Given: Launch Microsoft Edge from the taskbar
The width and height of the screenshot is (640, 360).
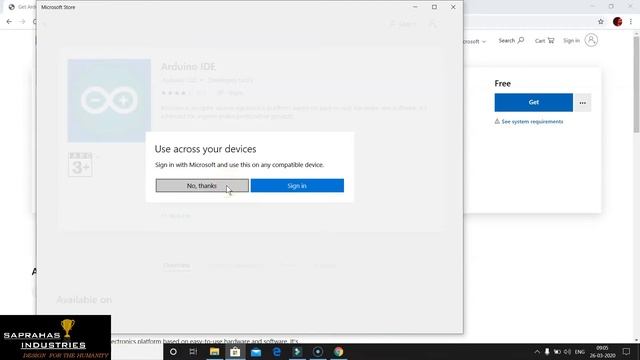Looking at the screenshot, I should [277, 351].
